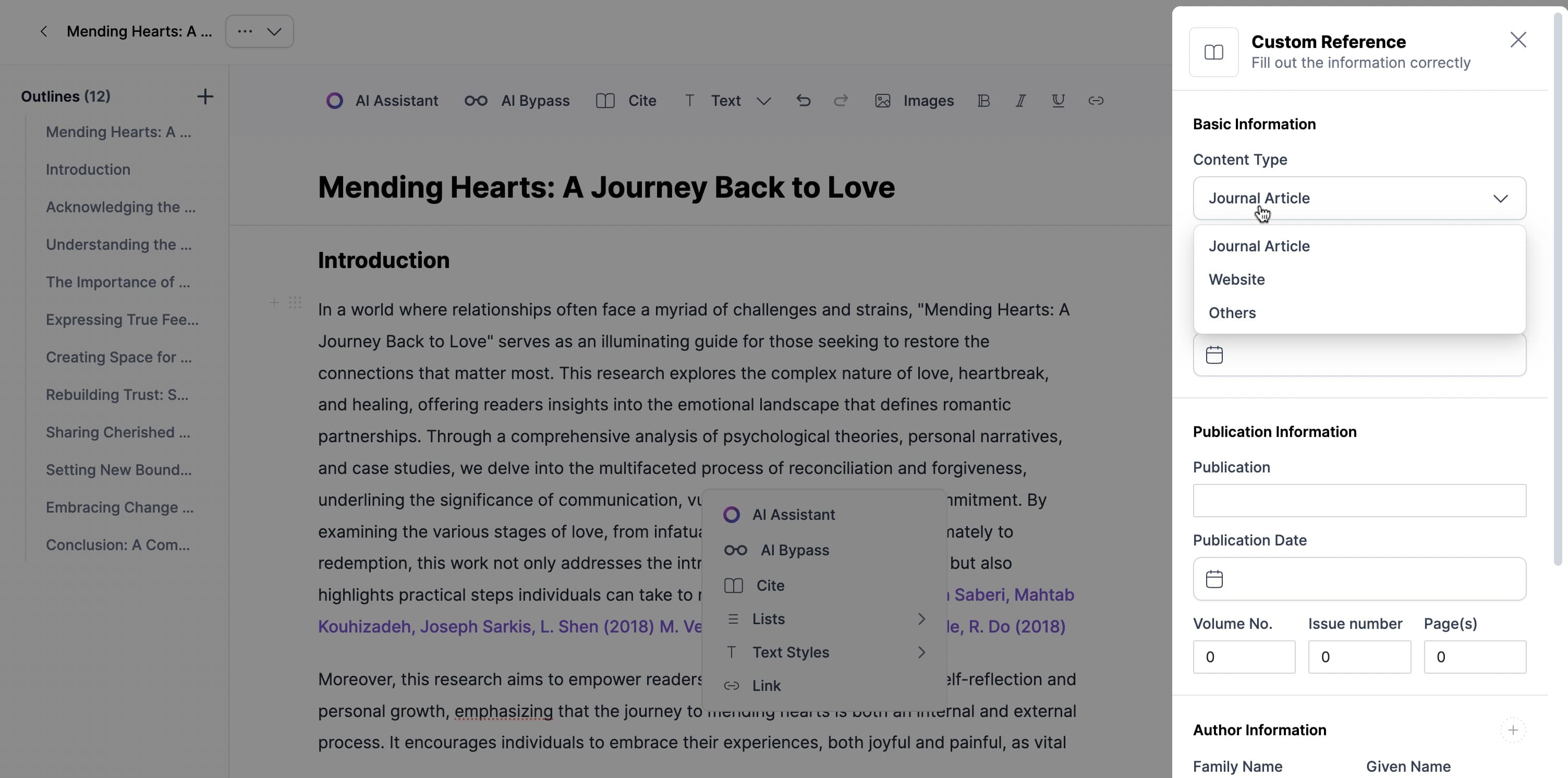Click the Volume No. field
The height and width of the screenshot is (778, 1568).
[1244, 657]
